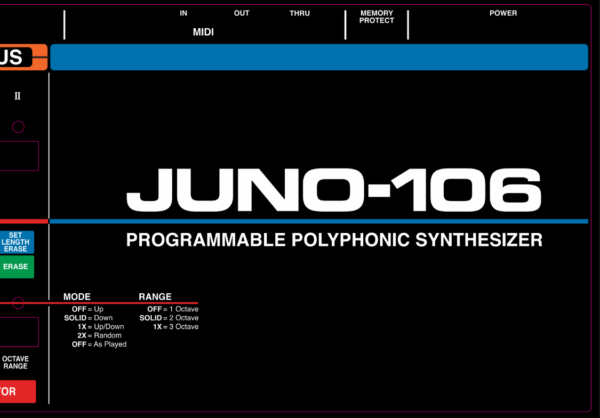Click the MIDI section label
The height and width of the screenshot is (418, 600).
coord(203,32)
